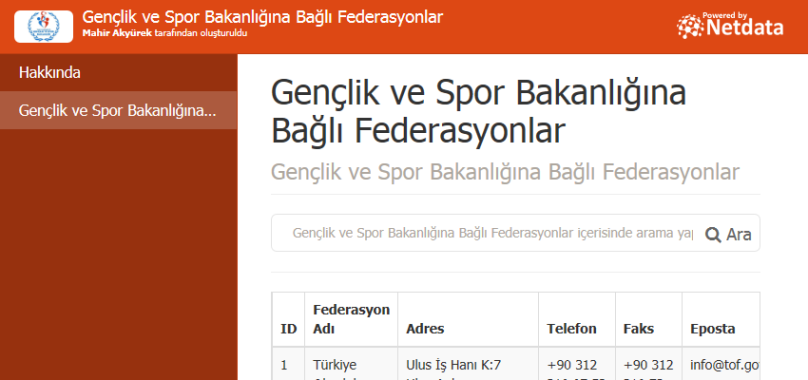Open the Powered by Netdata logo link

click(x=730, y=26)
